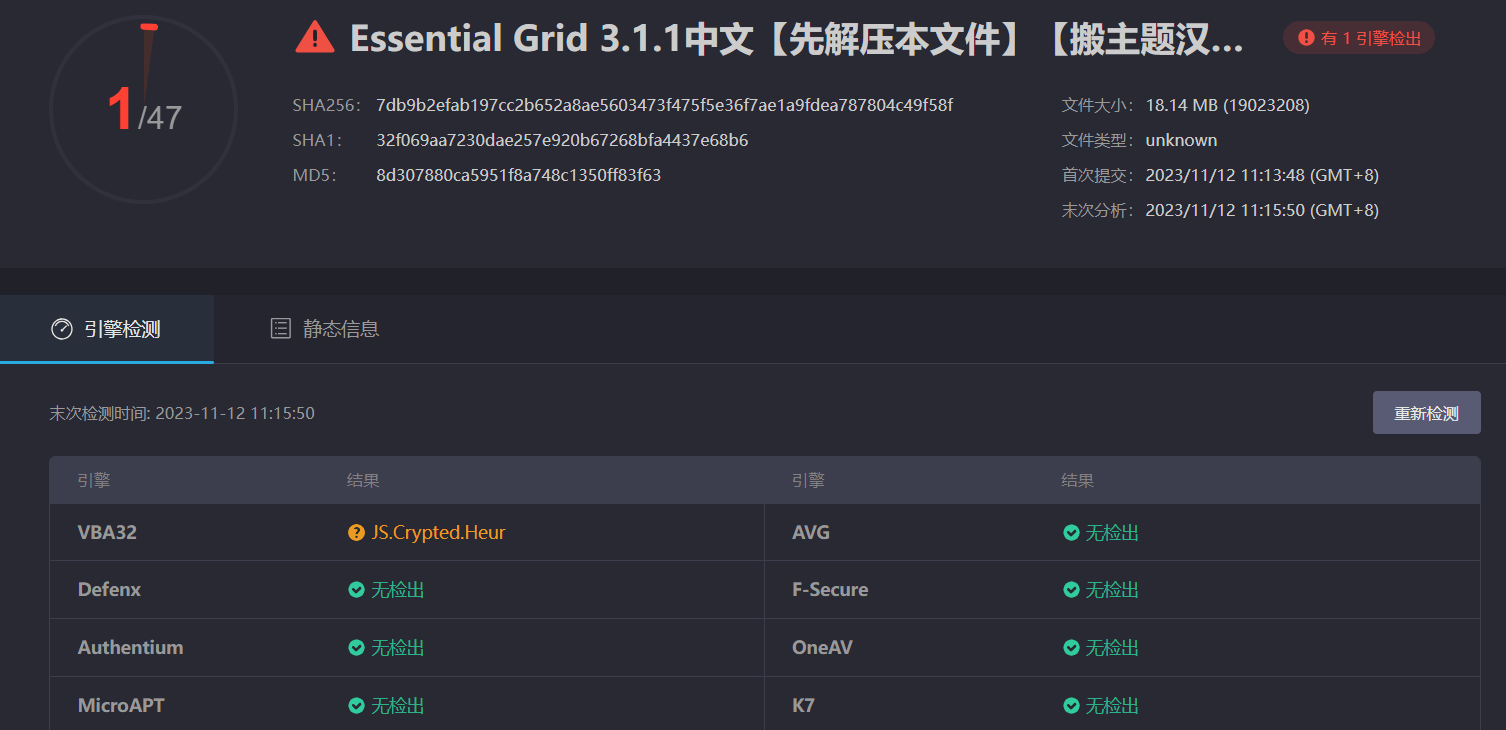The width and height of the screenshot is (1506, 730).
Task: Click the green check icon in MicroAPT row
Action: [x=356, y=706]
